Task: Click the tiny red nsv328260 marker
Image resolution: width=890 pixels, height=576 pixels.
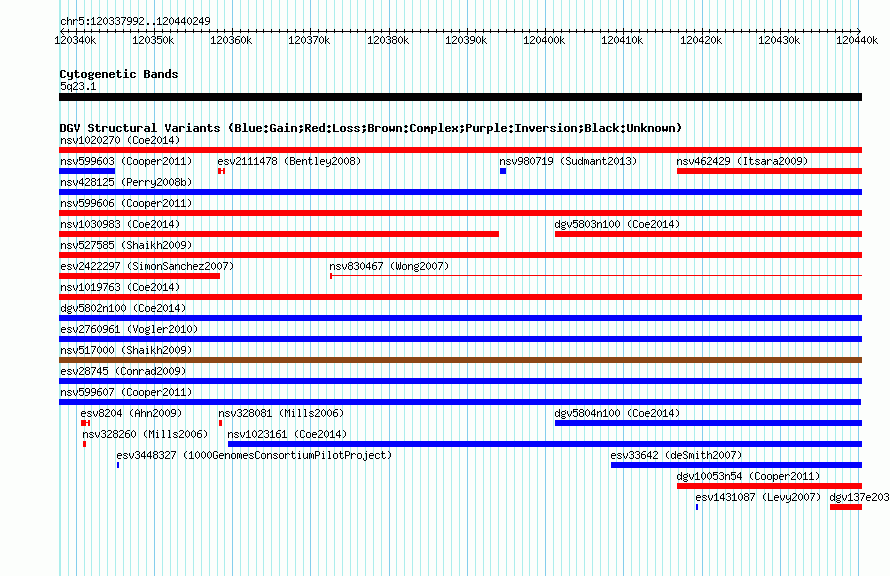Action: 85,444
